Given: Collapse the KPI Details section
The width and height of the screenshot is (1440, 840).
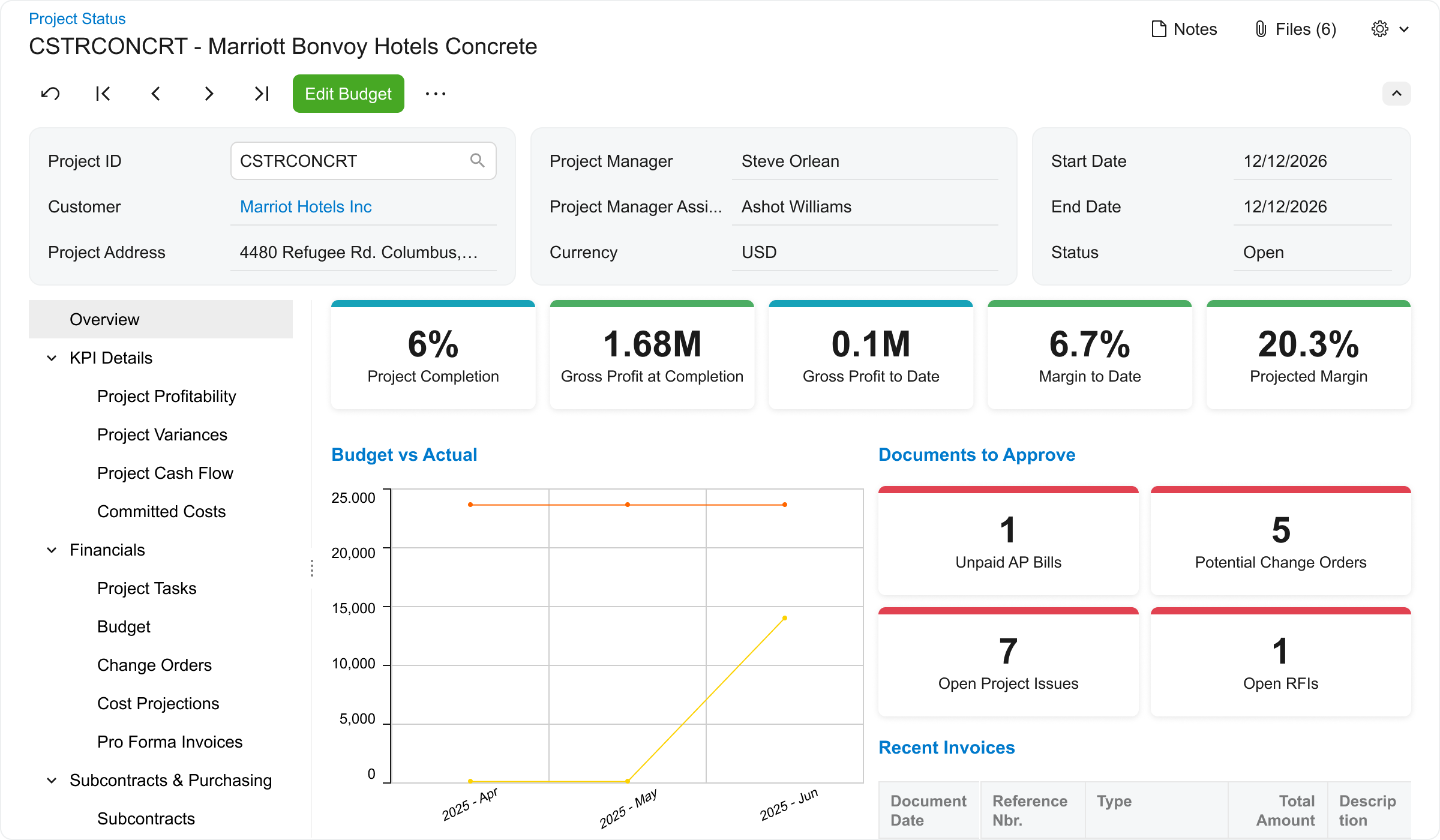Looking at the screenshot, I should (x=51, y=358).
